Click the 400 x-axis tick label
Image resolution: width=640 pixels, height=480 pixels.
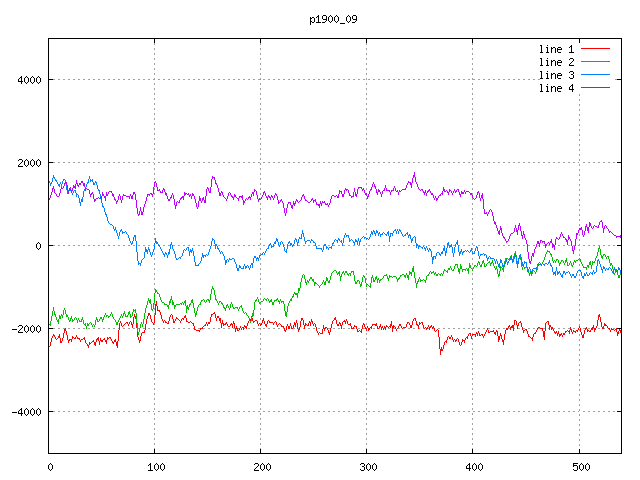(473, 465)
